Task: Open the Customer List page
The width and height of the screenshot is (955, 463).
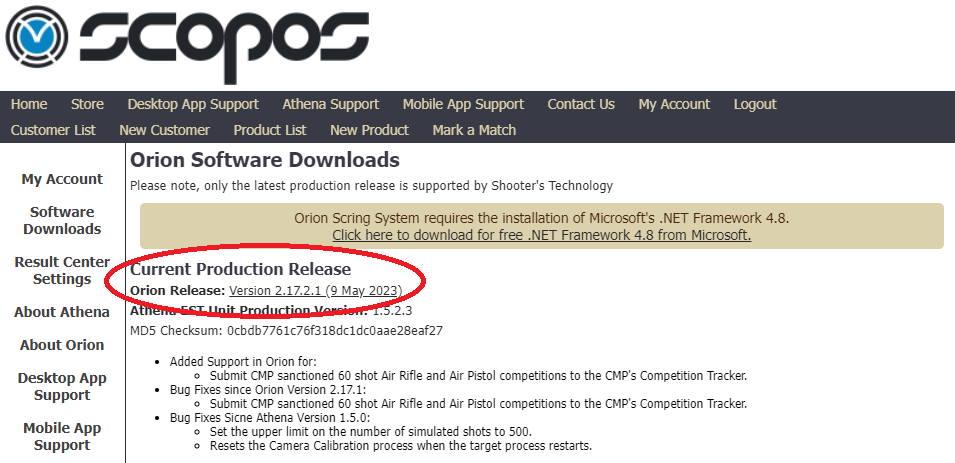Action: click(53, 130)
